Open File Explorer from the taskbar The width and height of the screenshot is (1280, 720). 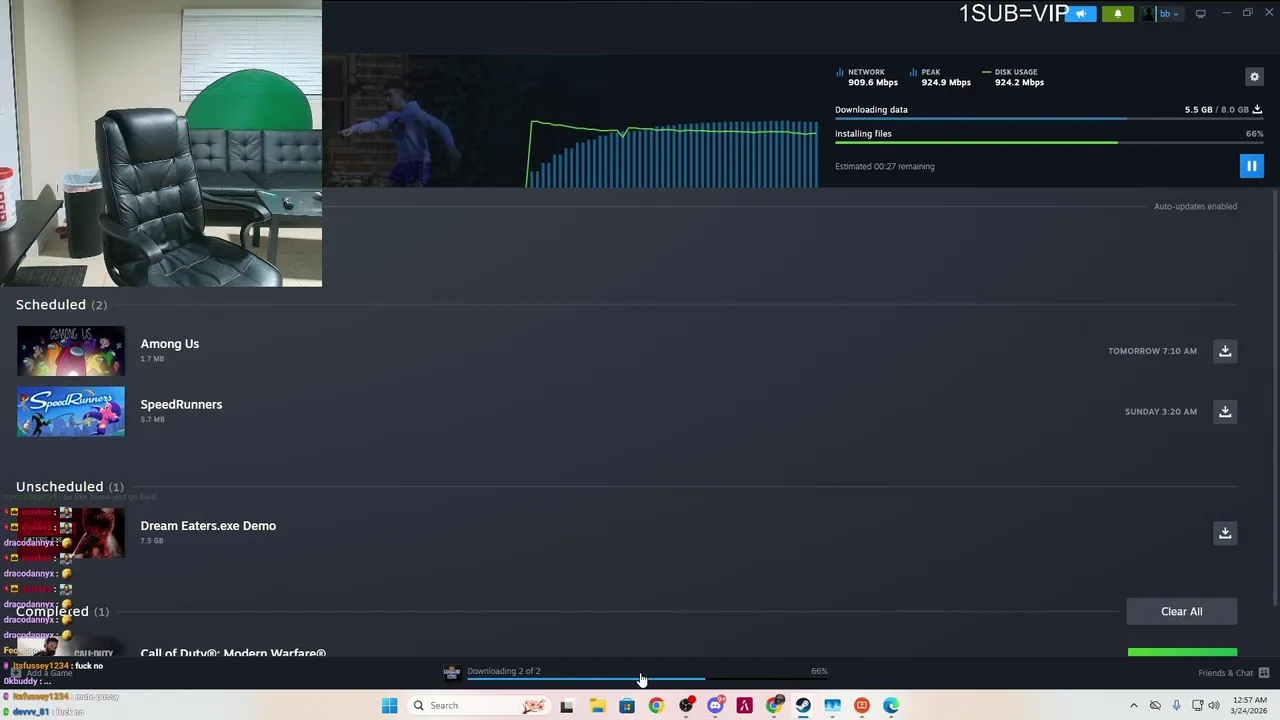click(x=597, y=706)
